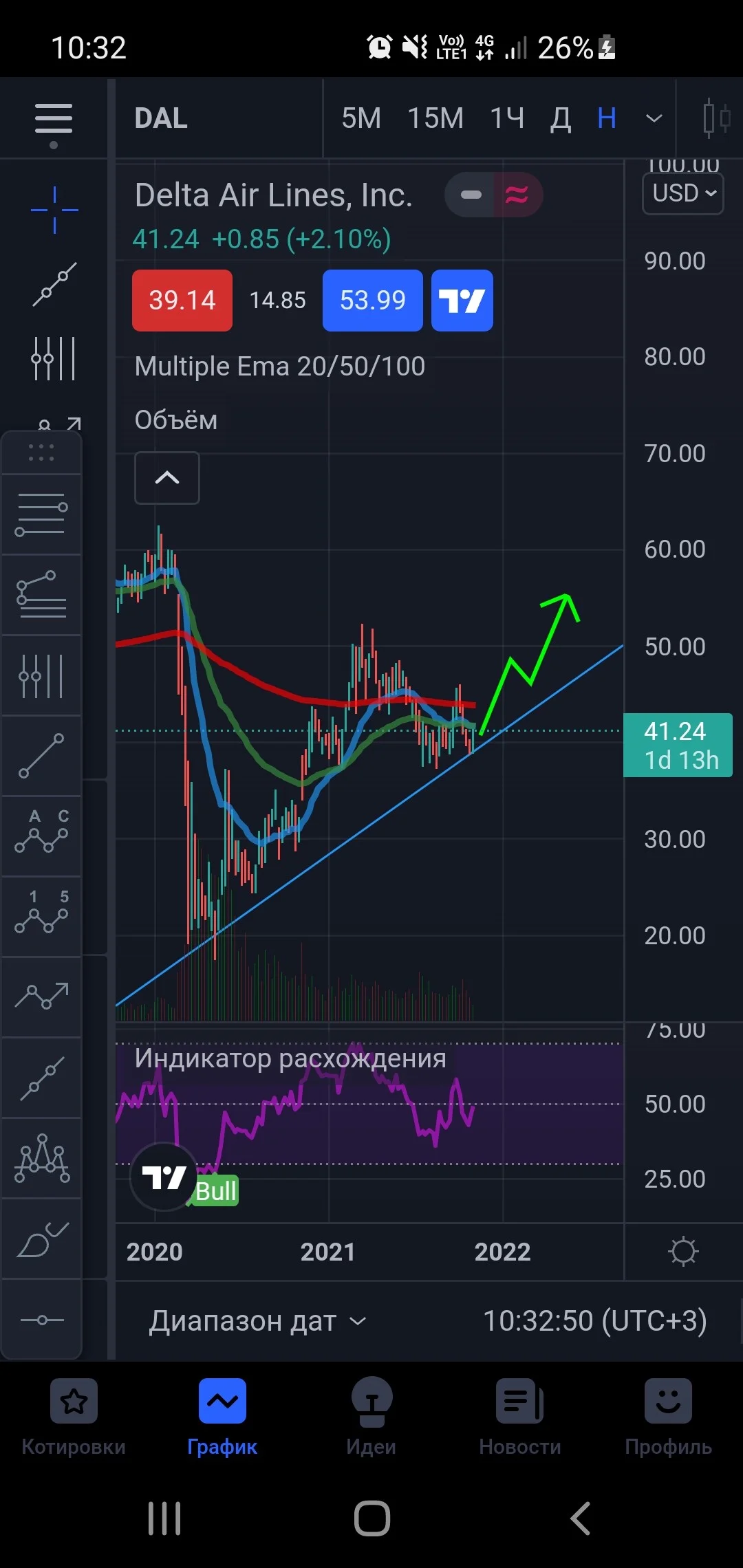
Task: Select the Объём volume indicator label
Action: pyautogui.click(x=176, y=420)
